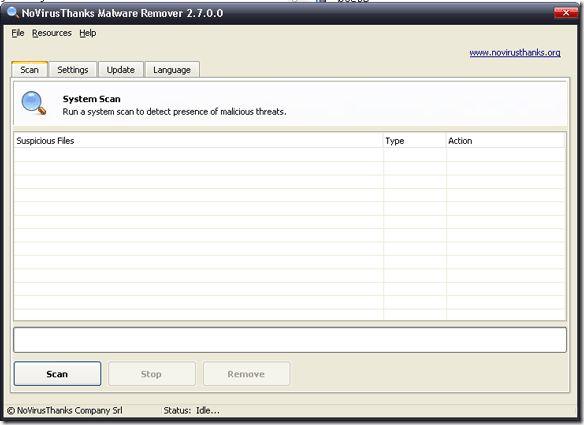Select the Scan tab
The image size is (584, 425).
pyautogui.click(x=29, y=70)
